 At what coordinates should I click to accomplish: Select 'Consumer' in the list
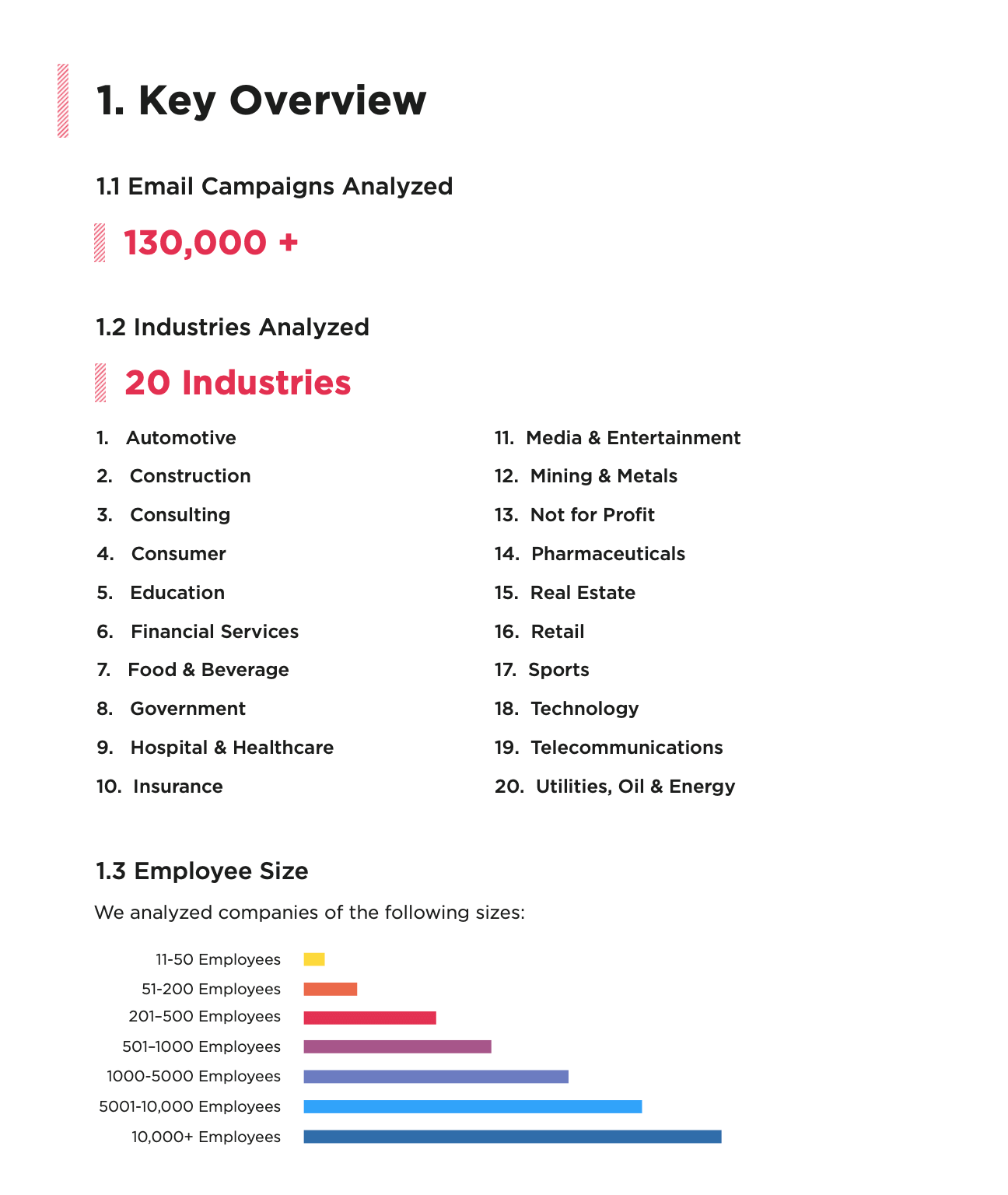(x=179, y=554)
